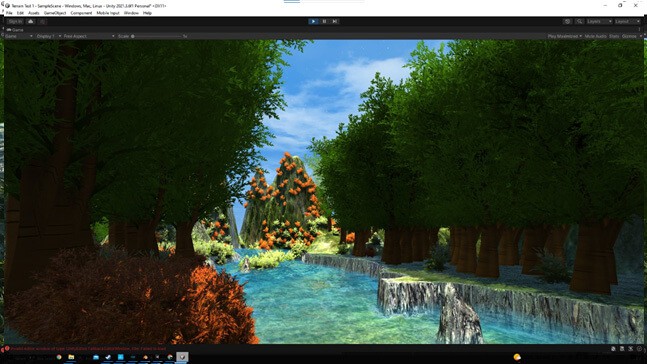Open File Explorer from the taskbar
This screenshot has height=364, width=647.
71,357
